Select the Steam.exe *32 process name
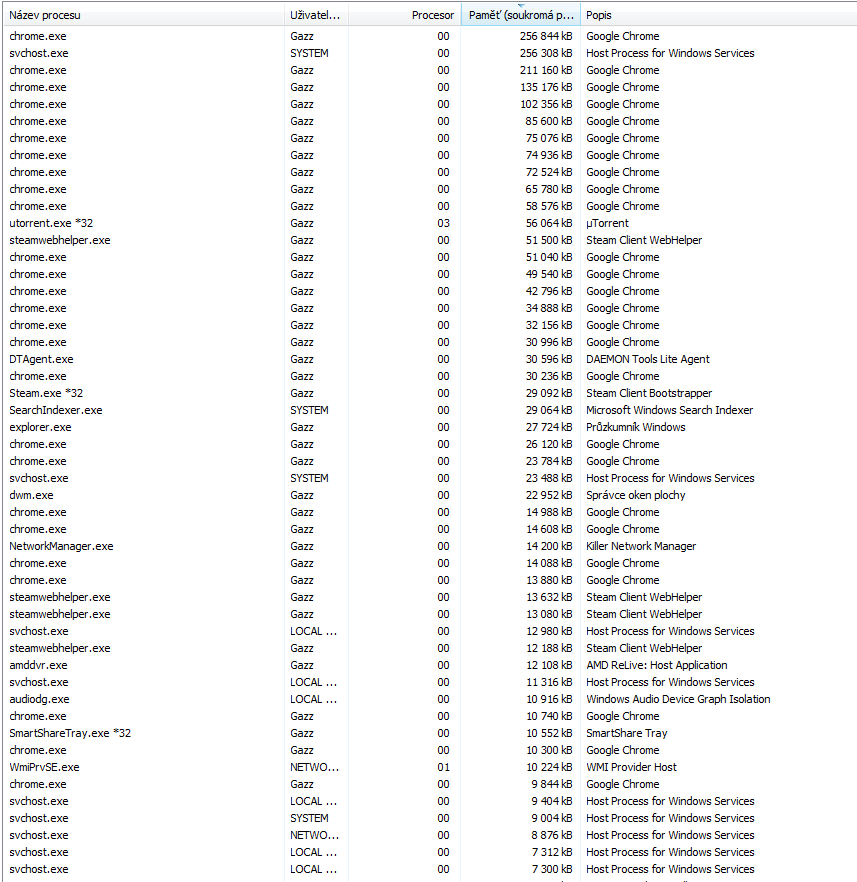 tap(46, 393)
